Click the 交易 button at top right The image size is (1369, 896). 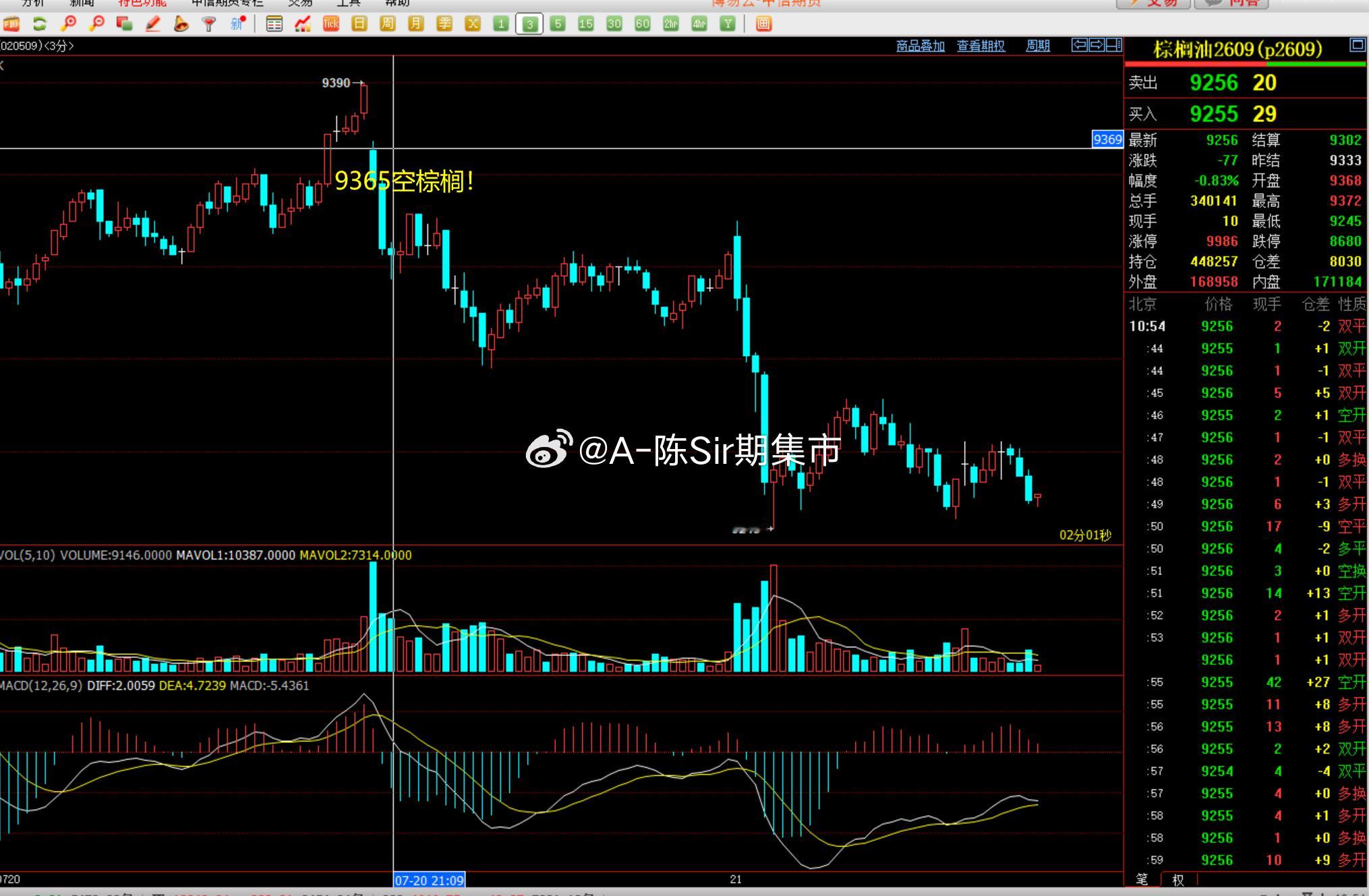(x=1153, y=3)
